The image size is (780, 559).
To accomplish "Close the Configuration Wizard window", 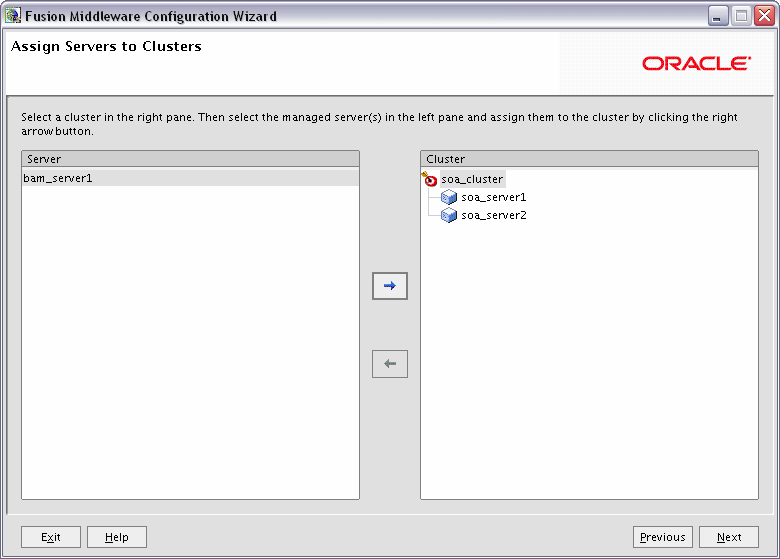I will pyautogui.click(x=764, y=16).
